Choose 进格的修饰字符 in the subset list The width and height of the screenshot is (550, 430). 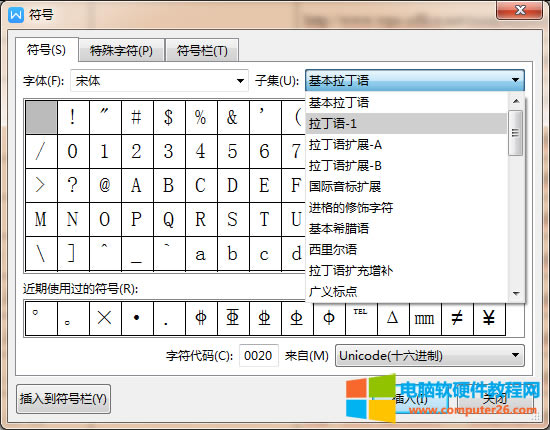(406, 208)
